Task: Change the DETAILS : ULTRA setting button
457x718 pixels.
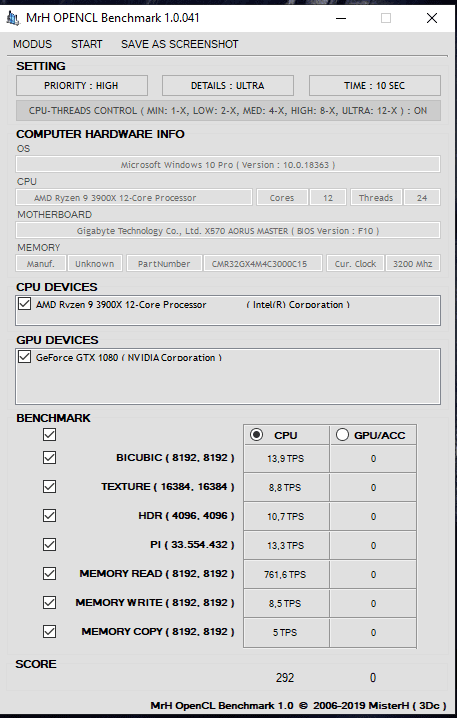Action: coord(228,86)
